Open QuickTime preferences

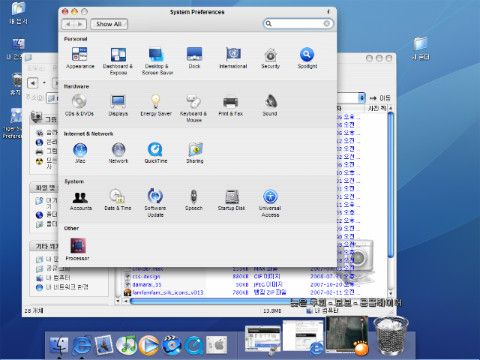click(156, 153)
